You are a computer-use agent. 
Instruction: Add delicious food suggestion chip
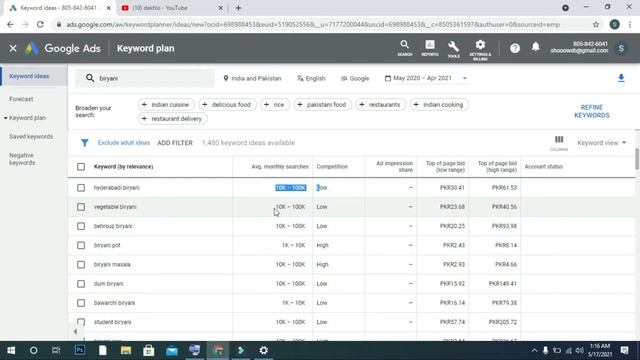[227, 105]
